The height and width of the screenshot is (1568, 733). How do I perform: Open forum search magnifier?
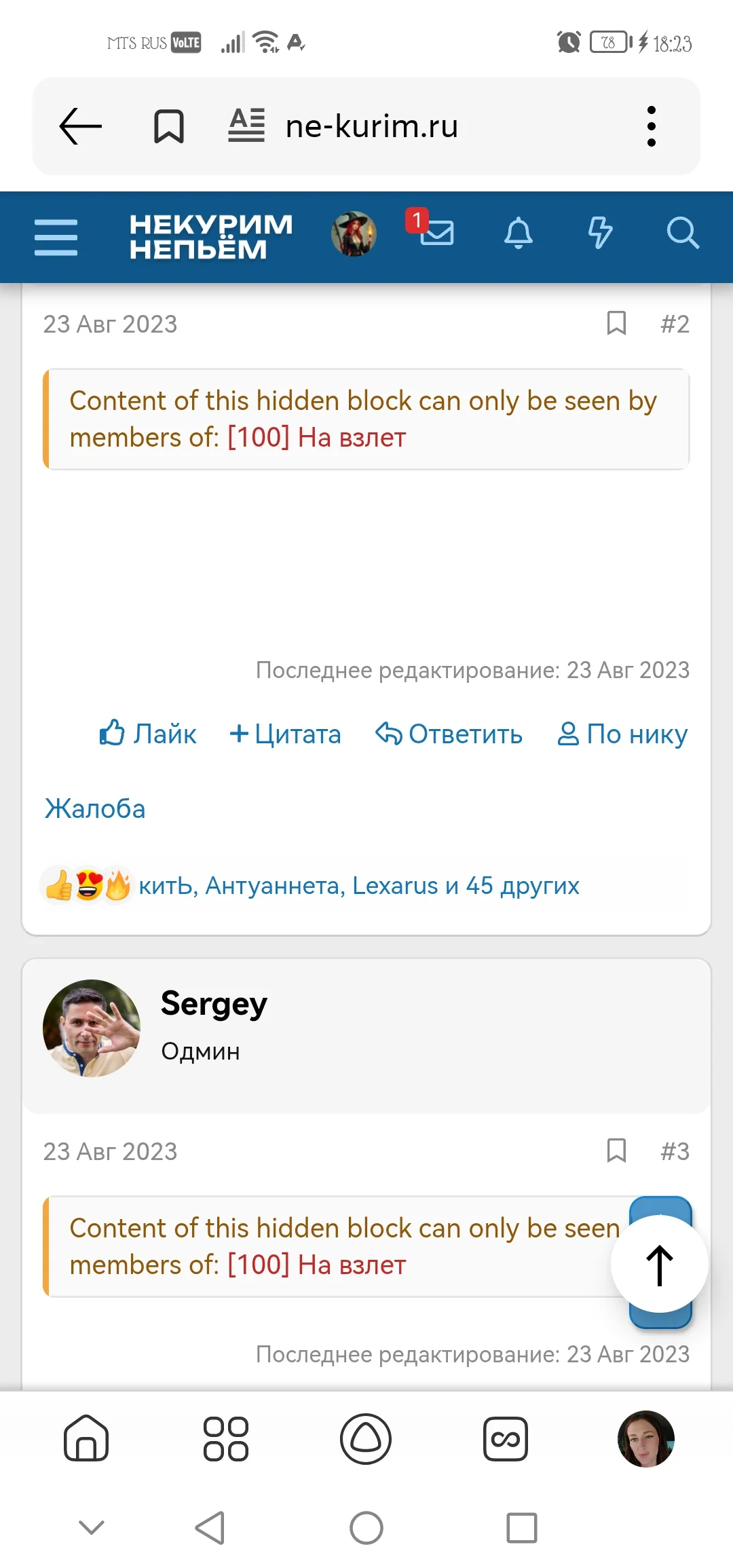point(682,233)
